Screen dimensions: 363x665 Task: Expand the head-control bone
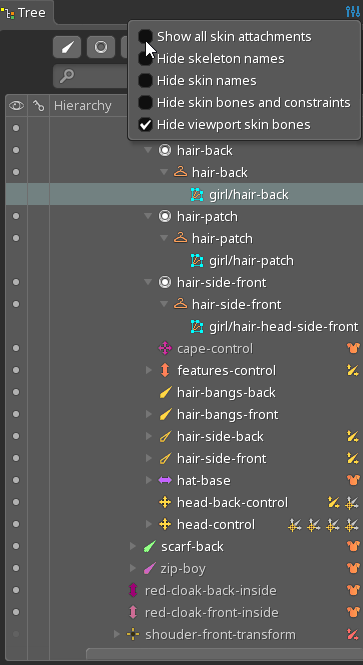tap(148, 525)
